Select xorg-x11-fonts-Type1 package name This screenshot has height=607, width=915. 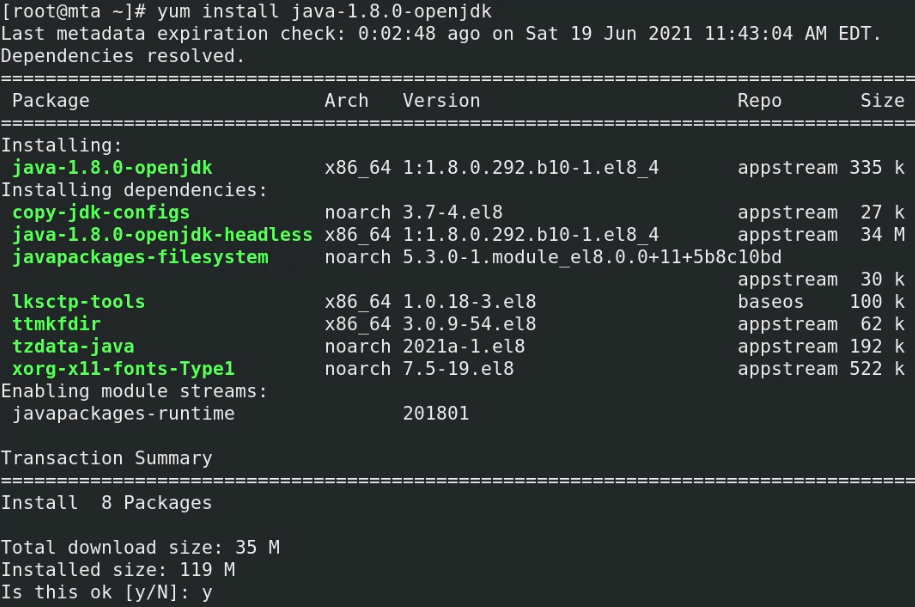click(x=123, y=369)
